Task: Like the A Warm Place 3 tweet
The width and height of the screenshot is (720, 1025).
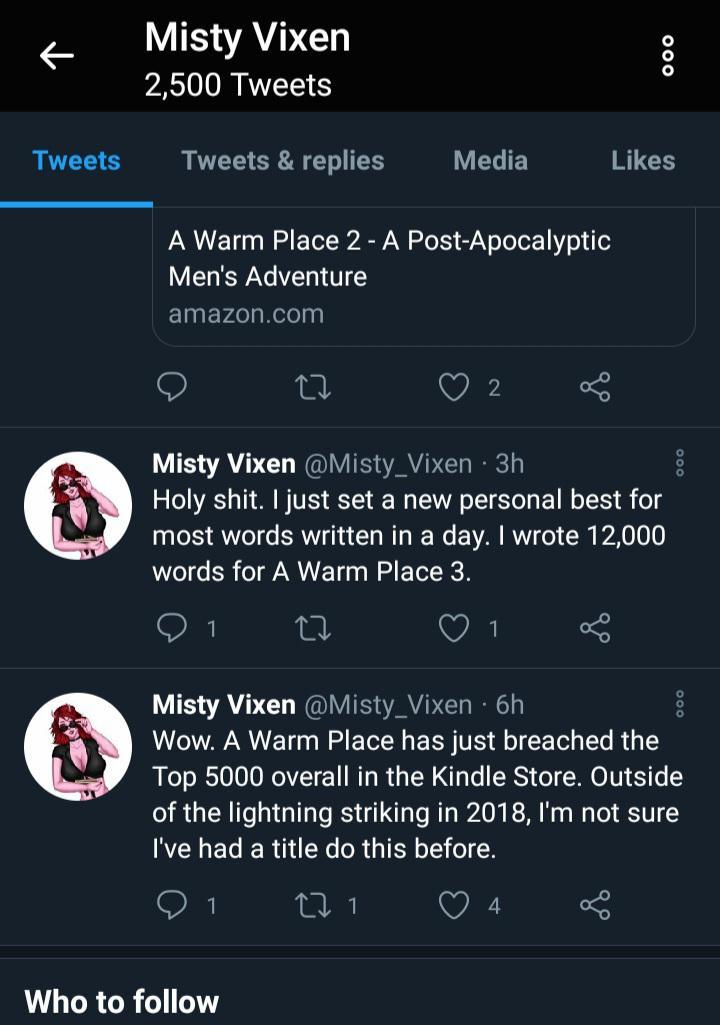Action: 455,628
